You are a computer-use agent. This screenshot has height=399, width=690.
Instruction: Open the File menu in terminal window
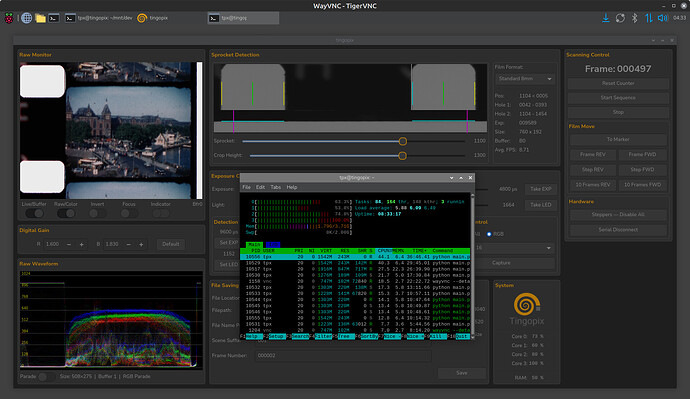point(246,187)
